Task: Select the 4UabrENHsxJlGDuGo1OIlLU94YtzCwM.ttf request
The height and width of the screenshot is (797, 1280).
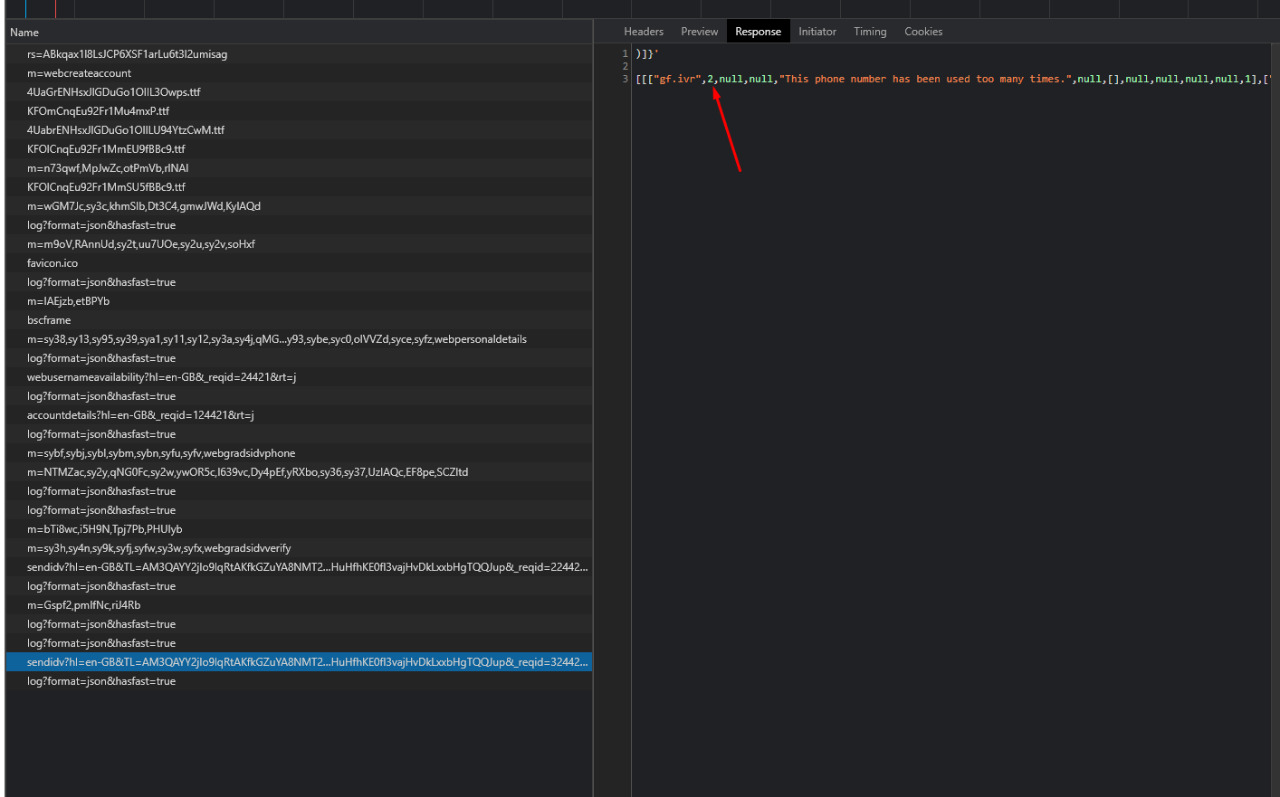Action: [x=298, y=130]
